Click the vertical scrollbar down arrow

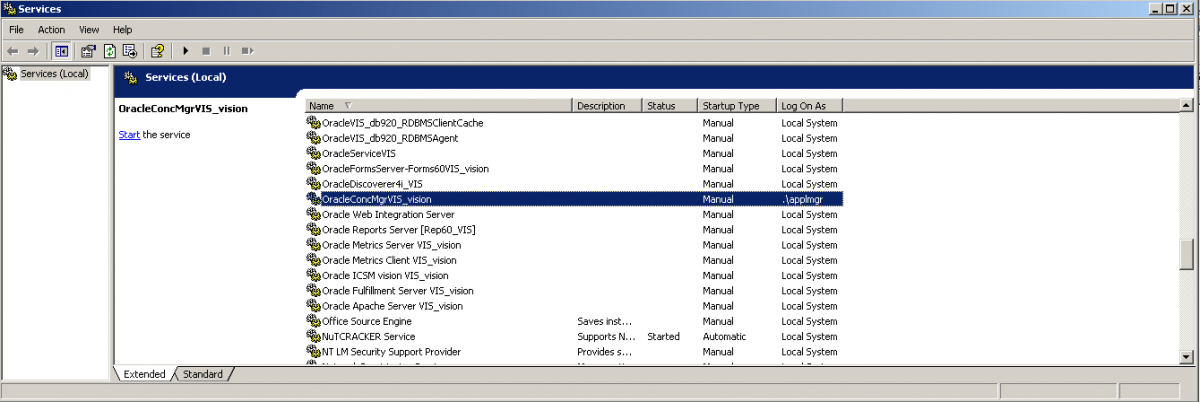click(1187, 356)
